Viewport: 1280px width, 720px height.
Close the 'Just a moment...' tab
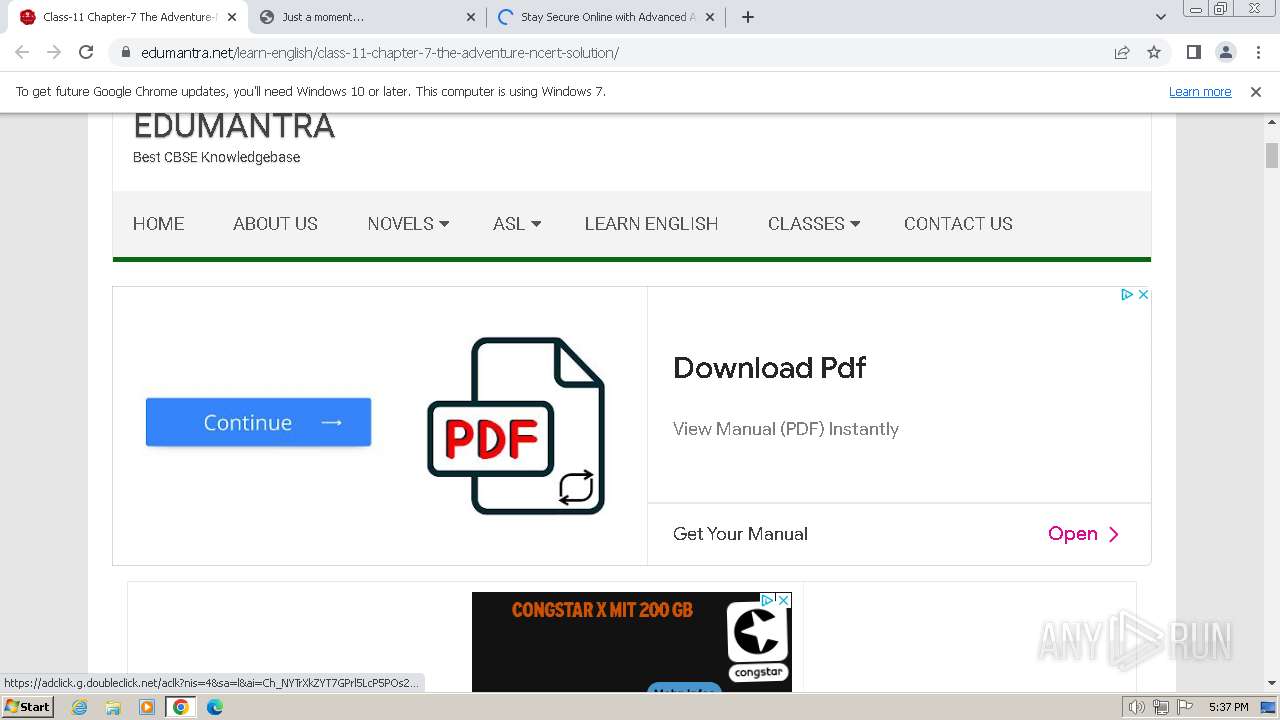[x=471, y=17]
